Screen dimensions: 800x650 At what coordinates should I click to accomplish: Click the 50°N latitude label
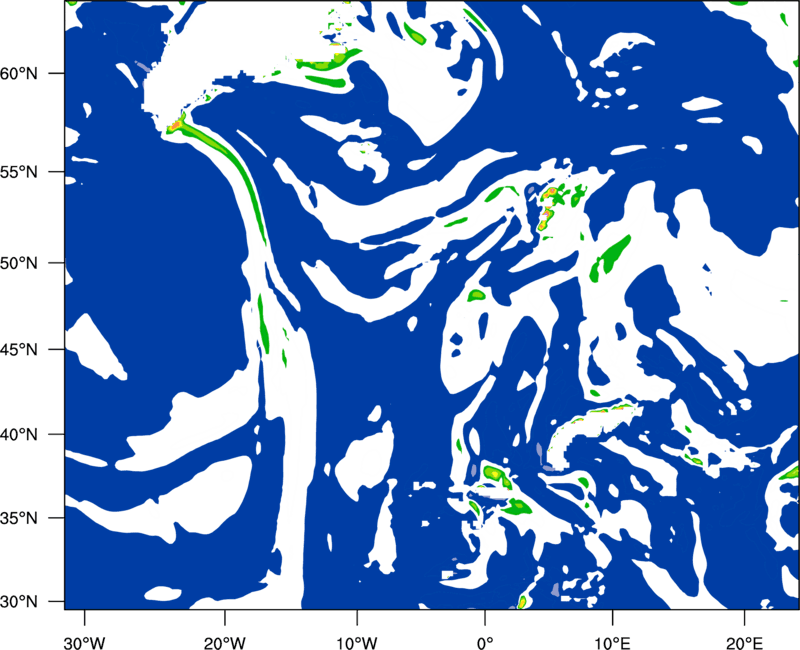click(19, 264)
